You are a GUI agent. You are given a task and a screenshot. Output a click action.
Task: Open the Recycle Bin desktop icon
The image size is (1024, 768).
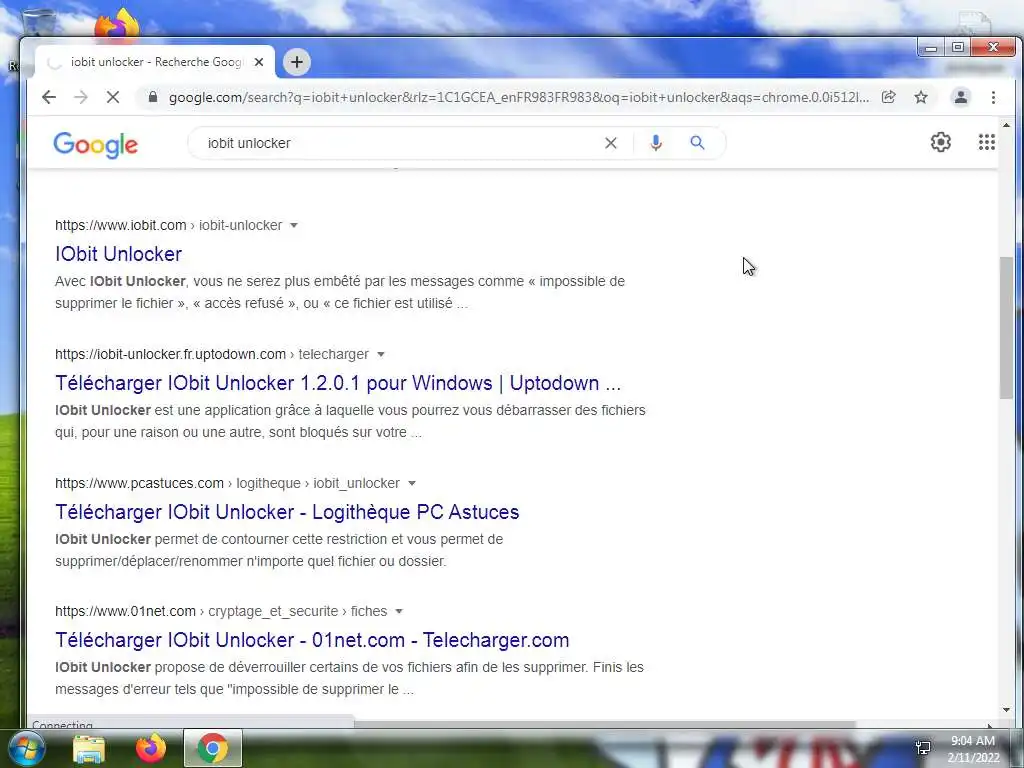(x=38, y=23)
